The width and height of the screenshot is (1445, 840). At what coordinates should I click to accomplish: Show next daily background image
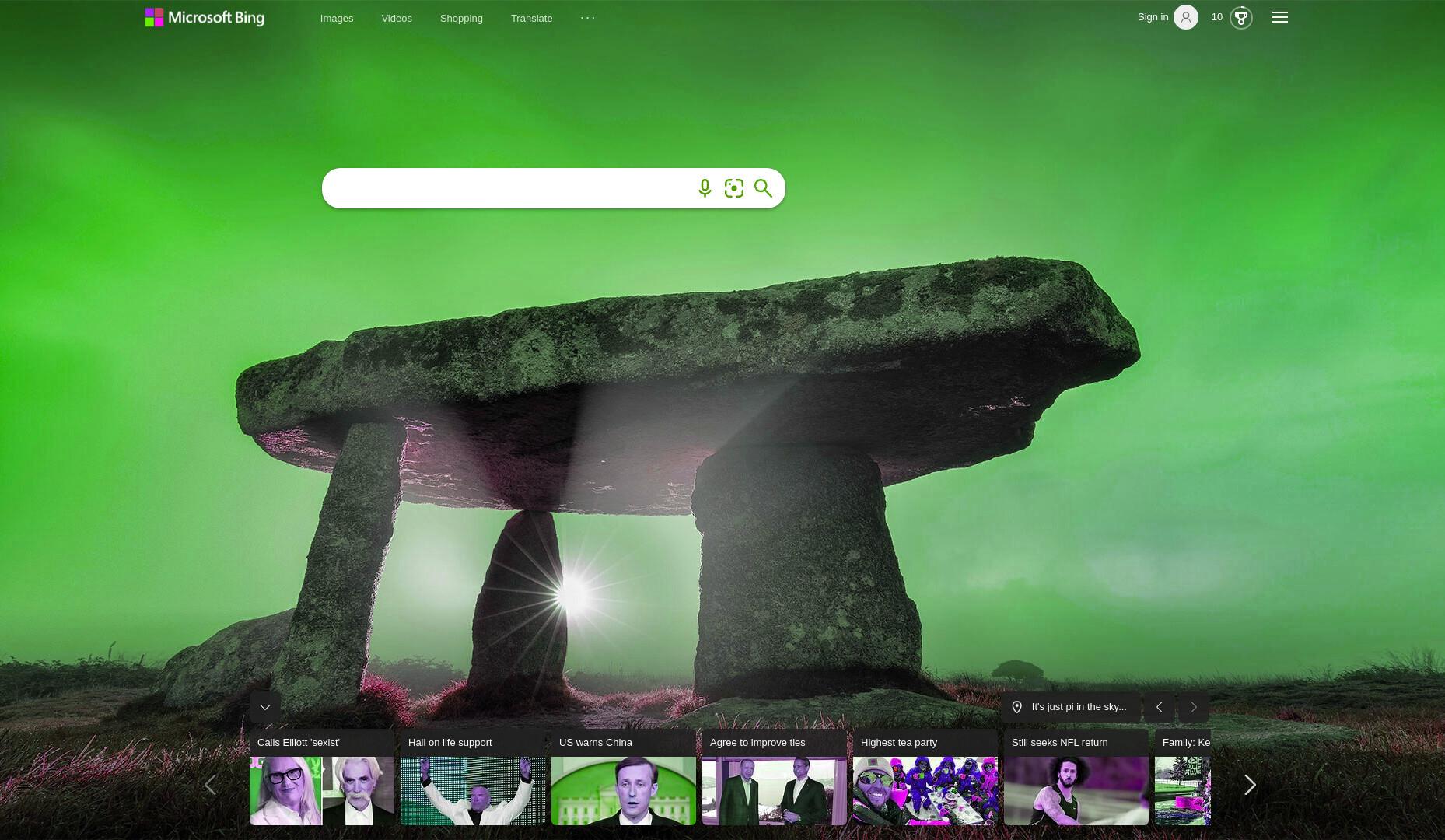pyautogui.click(x=1194, y=707)
